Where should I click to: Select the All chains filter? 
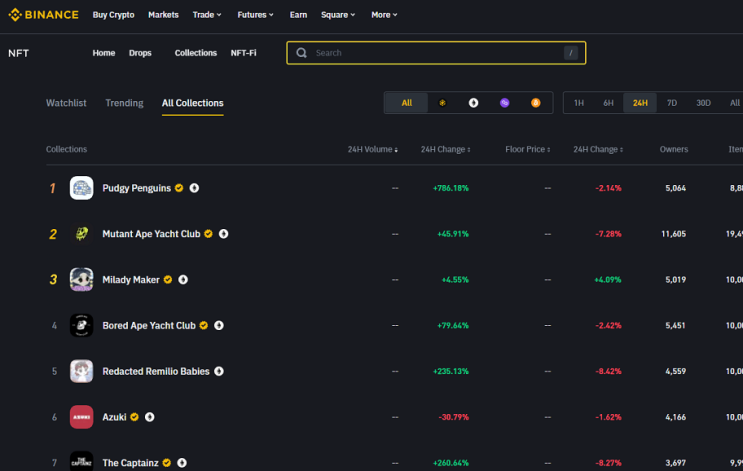click(407, 103)
